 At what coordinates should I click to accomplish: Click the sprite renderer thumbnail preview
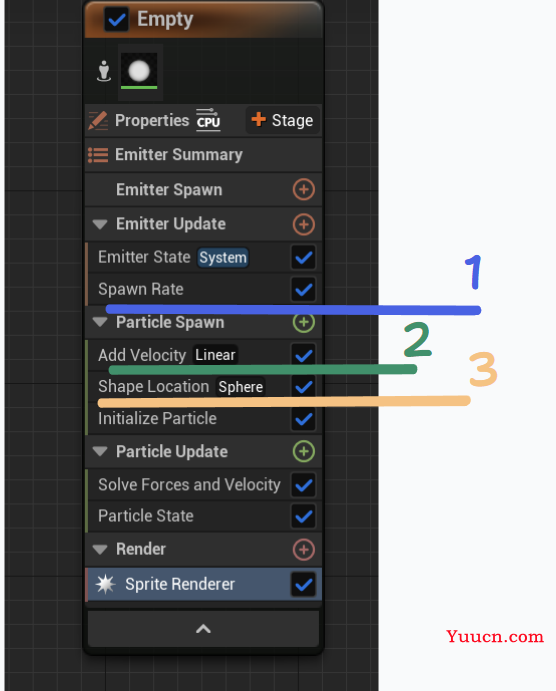coord(139,71)
